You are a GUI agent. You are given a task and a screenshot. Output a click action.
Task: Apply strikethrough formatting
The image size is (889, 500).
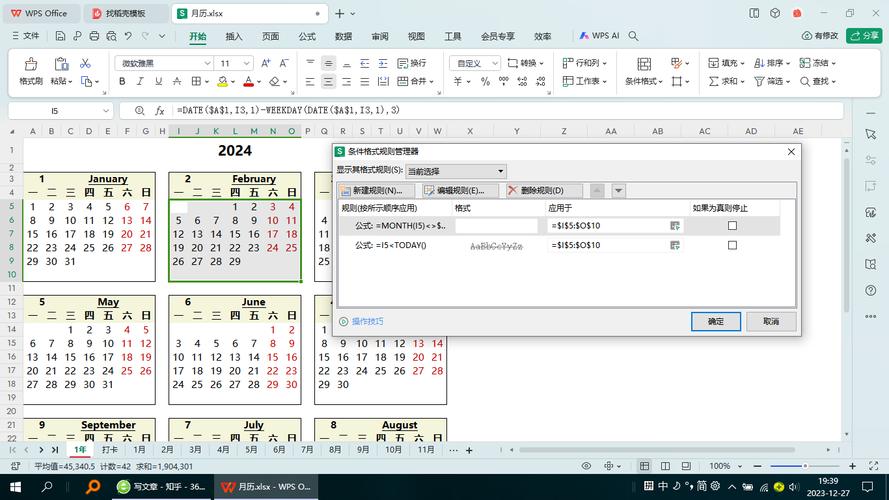pos(177,82)
